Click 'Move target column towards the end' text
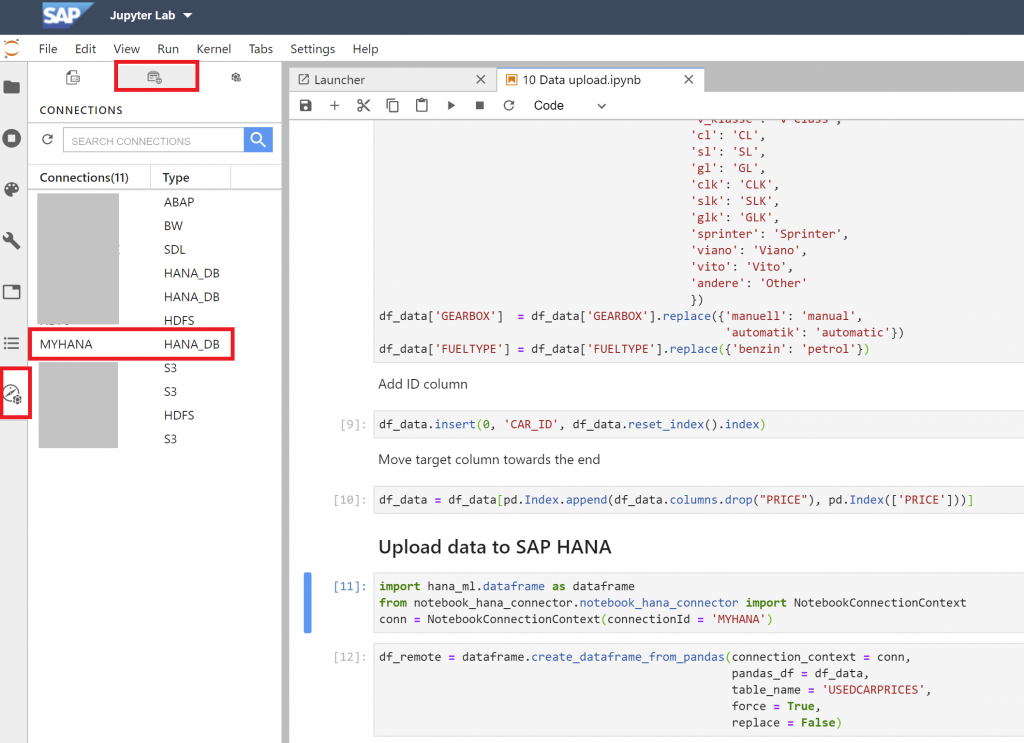This screenshot has height=743, width=1024. pos(488,460)
